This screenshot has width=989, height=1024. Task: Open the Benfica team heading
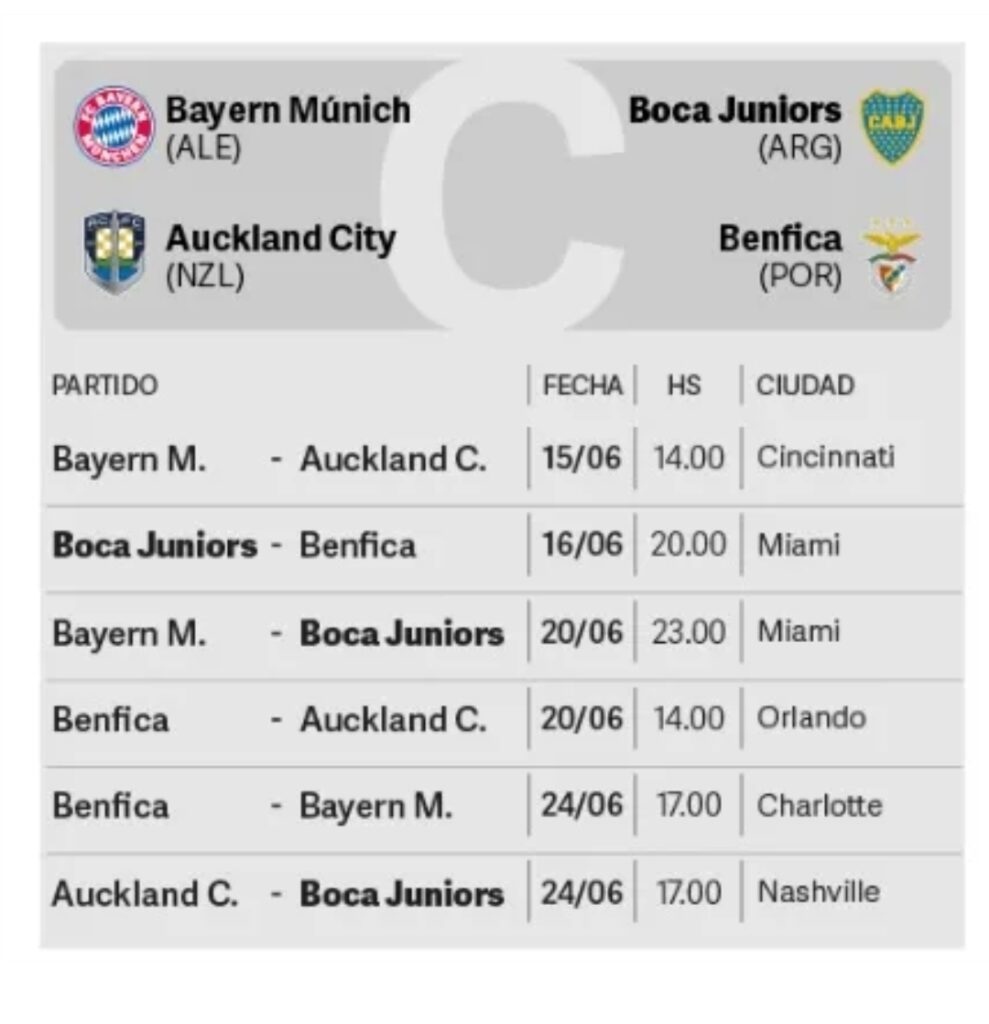click(780, 239)
